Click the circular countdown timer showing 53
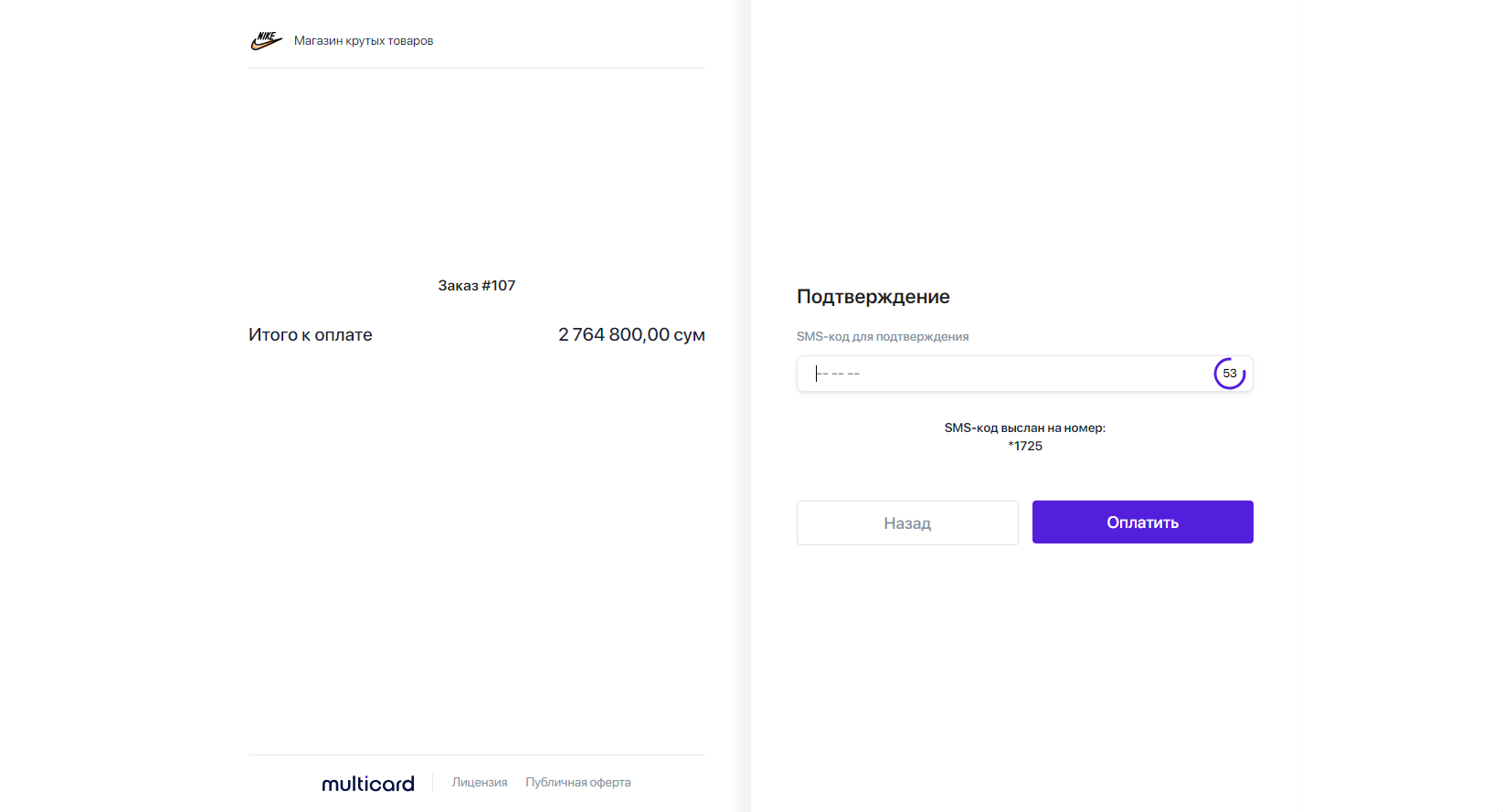Image resolution: width=1503 pixels, height=812 pixels. (x=1229, y=374)
